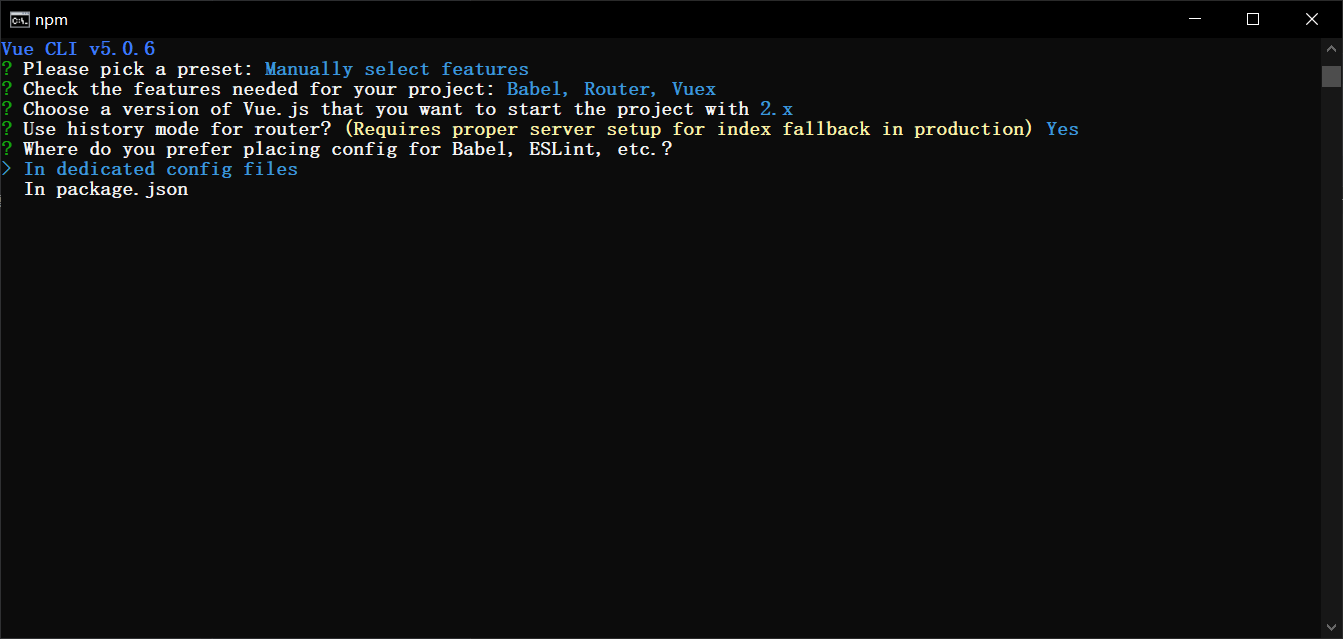The height and width of the screenshot is (639, 1343).
Task: Click the green checkmark on history mode line
Action: [7, 128]
